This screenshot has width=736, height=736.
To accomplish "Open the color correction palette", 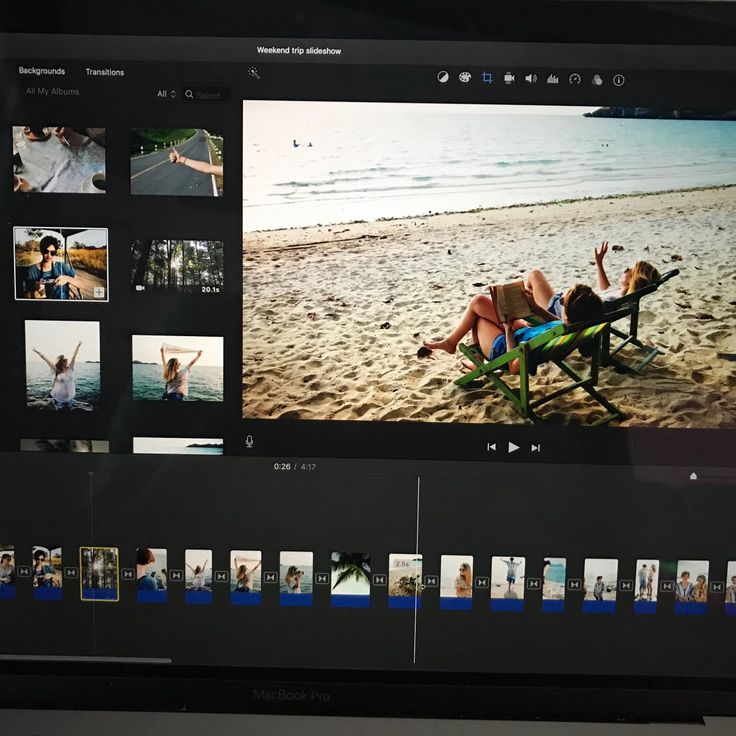I will pyautogui.click(x=465, y=77).
